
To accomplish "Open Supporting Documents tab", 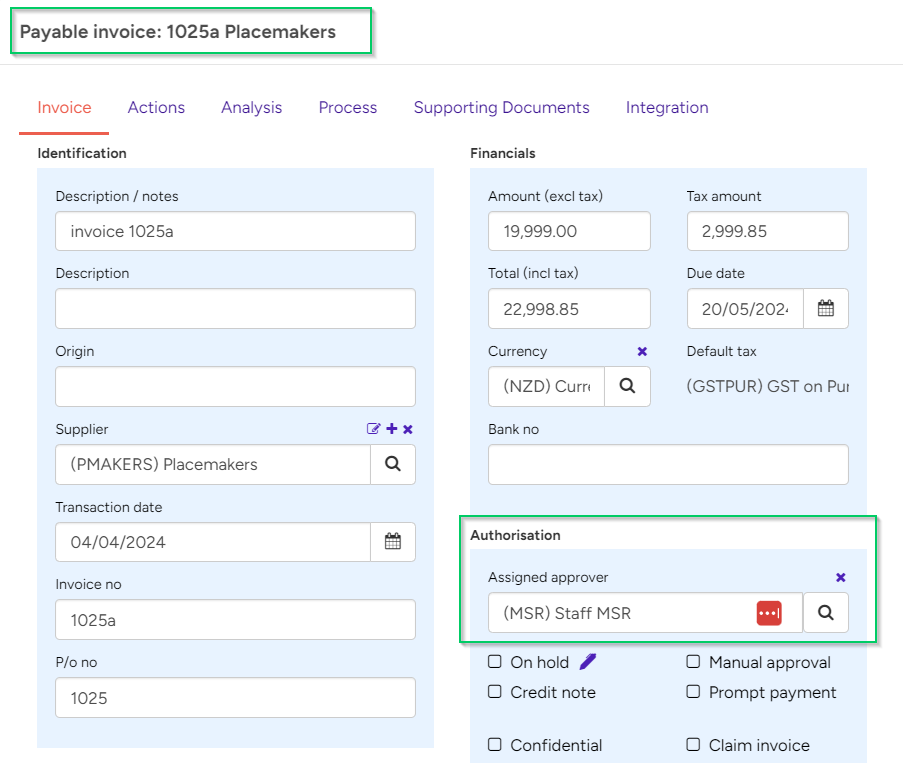I will pyautogui.click(x=502, y=108).
